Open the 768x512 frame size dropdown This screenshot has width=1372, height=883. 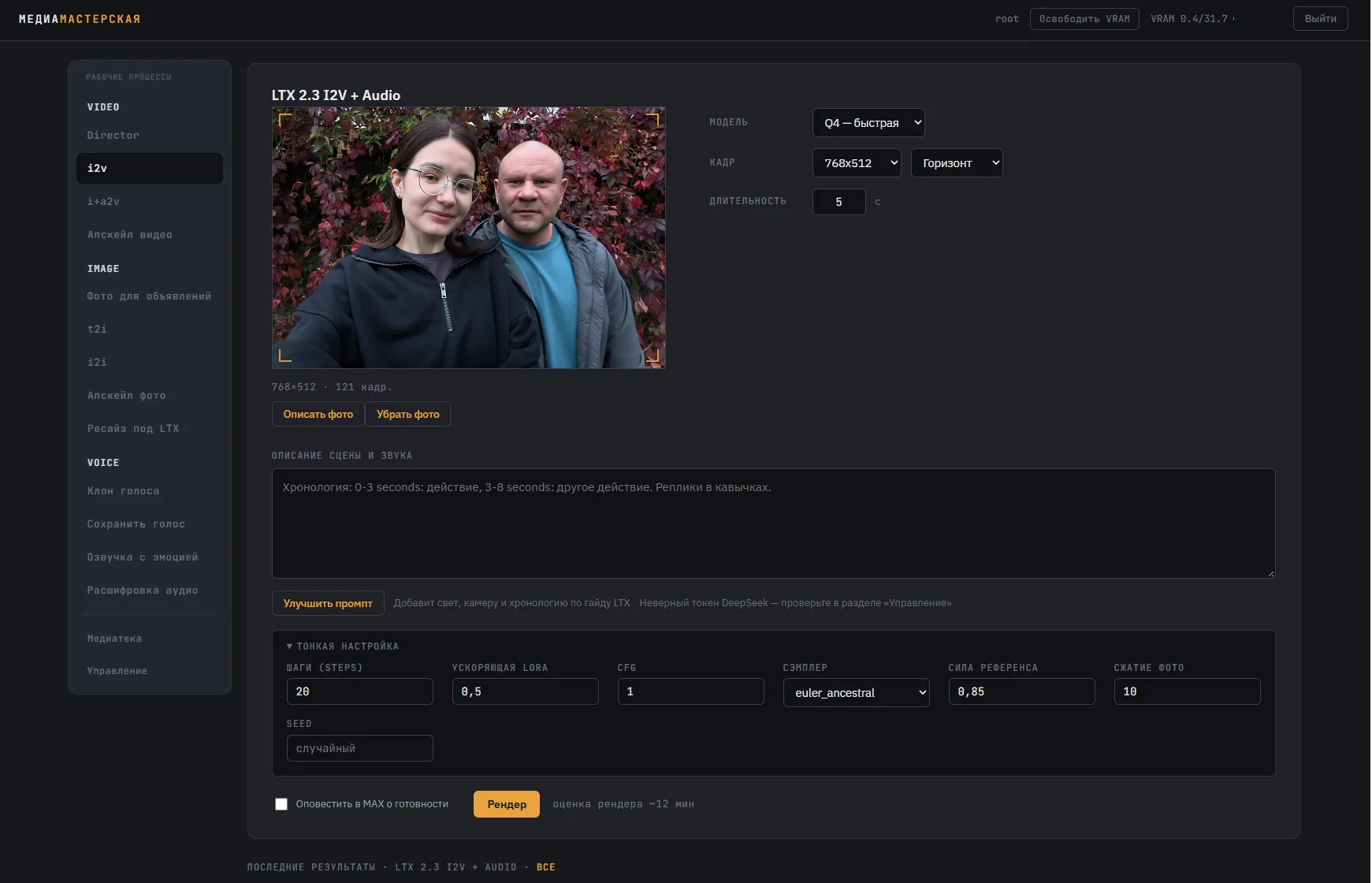point(857,163)
